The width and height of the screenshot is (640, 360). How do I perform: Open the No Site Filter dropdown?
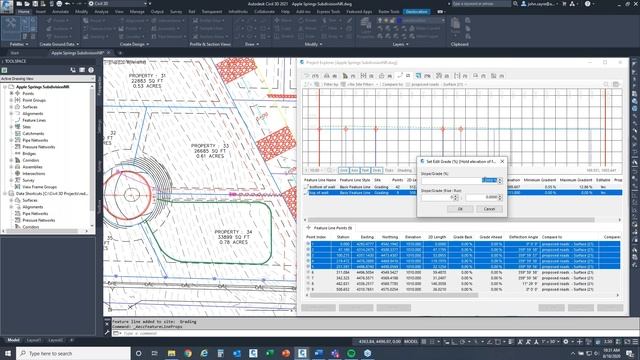tap(361, 84)
